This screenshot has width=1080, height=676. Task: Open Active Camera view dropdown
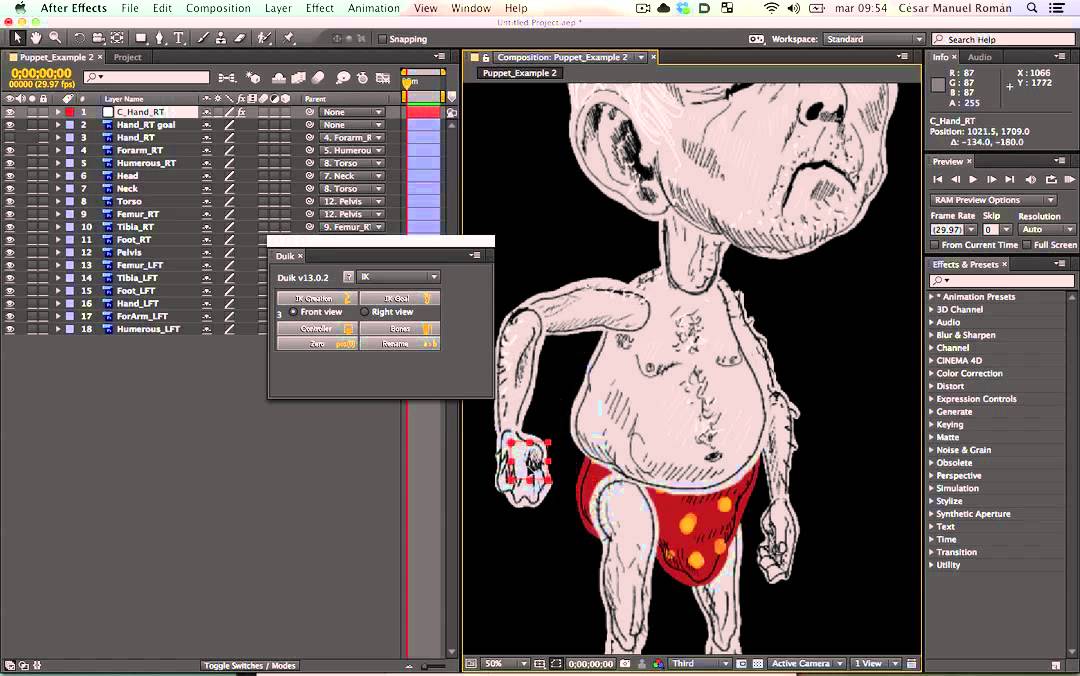[807, 664]
